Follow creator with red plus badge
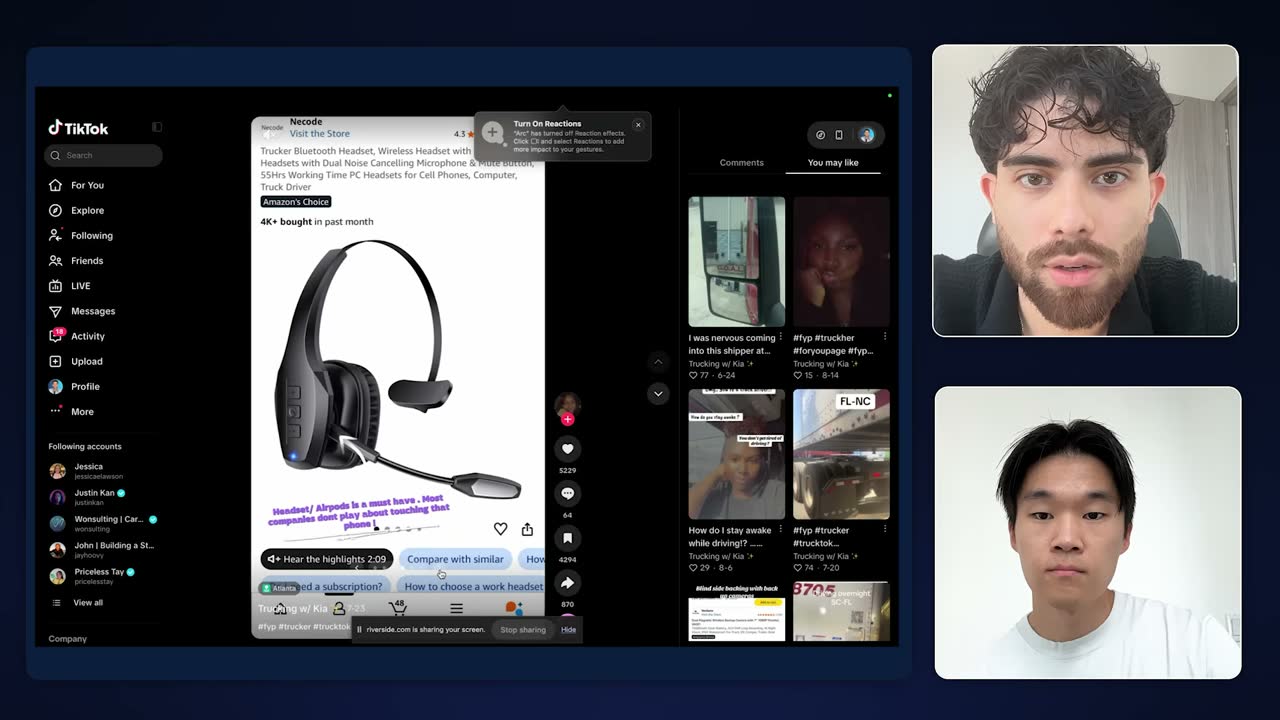The height and width of the screenshot is (720, 1280). pyautogui.click(x=567, y=419)
